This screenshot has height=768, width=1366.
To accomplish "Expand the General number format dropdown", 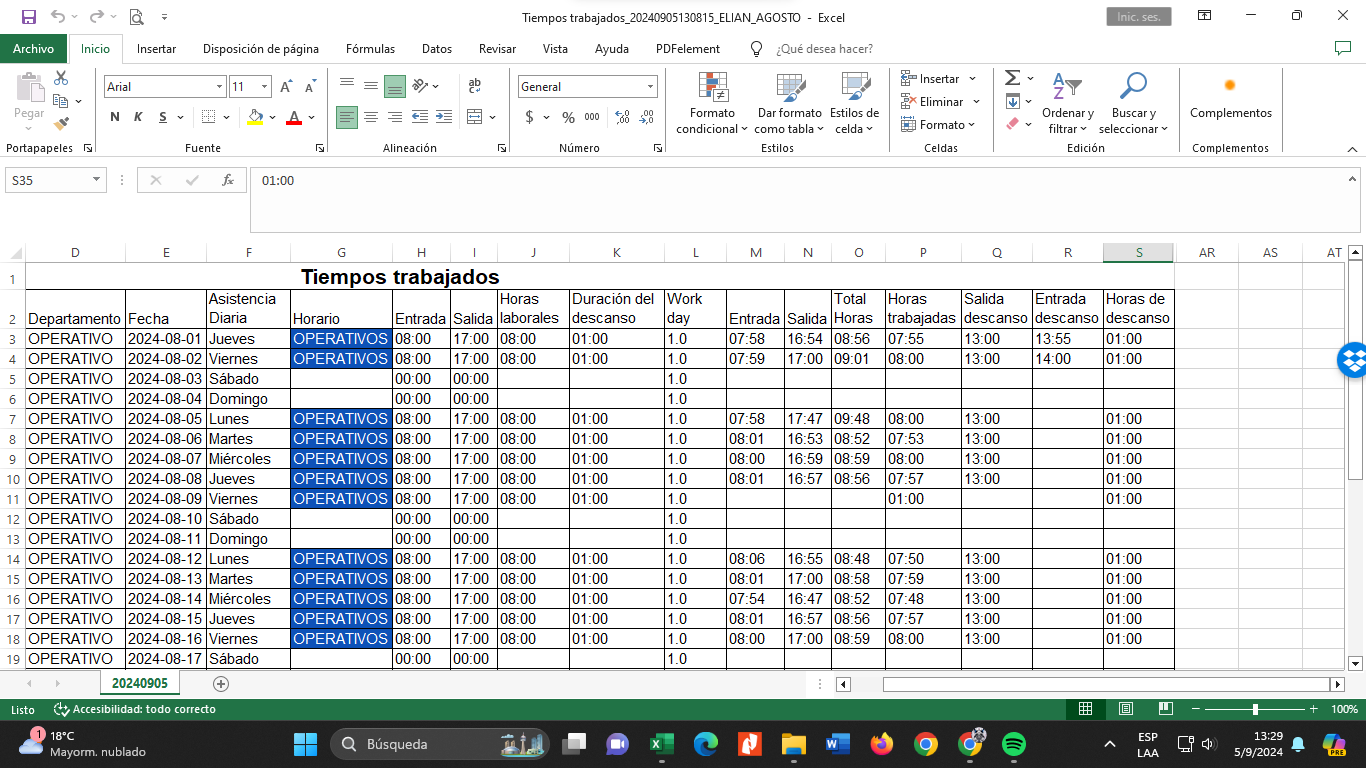I will (650, 87).
